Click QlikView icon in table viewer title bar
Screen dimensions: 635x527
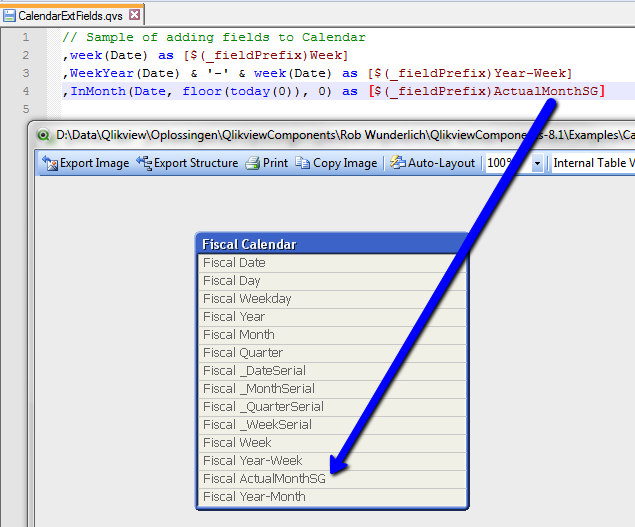pos(43,135)
